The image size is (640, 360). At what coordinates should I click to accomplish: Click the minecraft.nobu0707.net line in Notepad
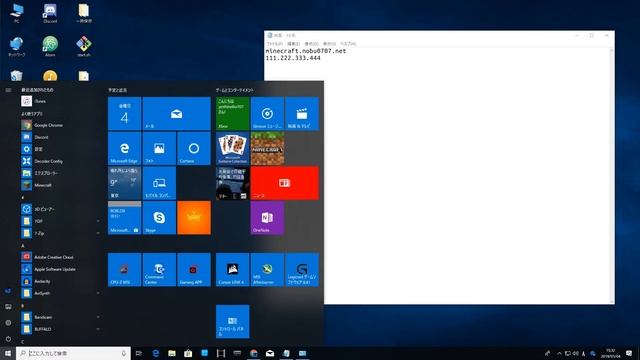tap(306, 51)
